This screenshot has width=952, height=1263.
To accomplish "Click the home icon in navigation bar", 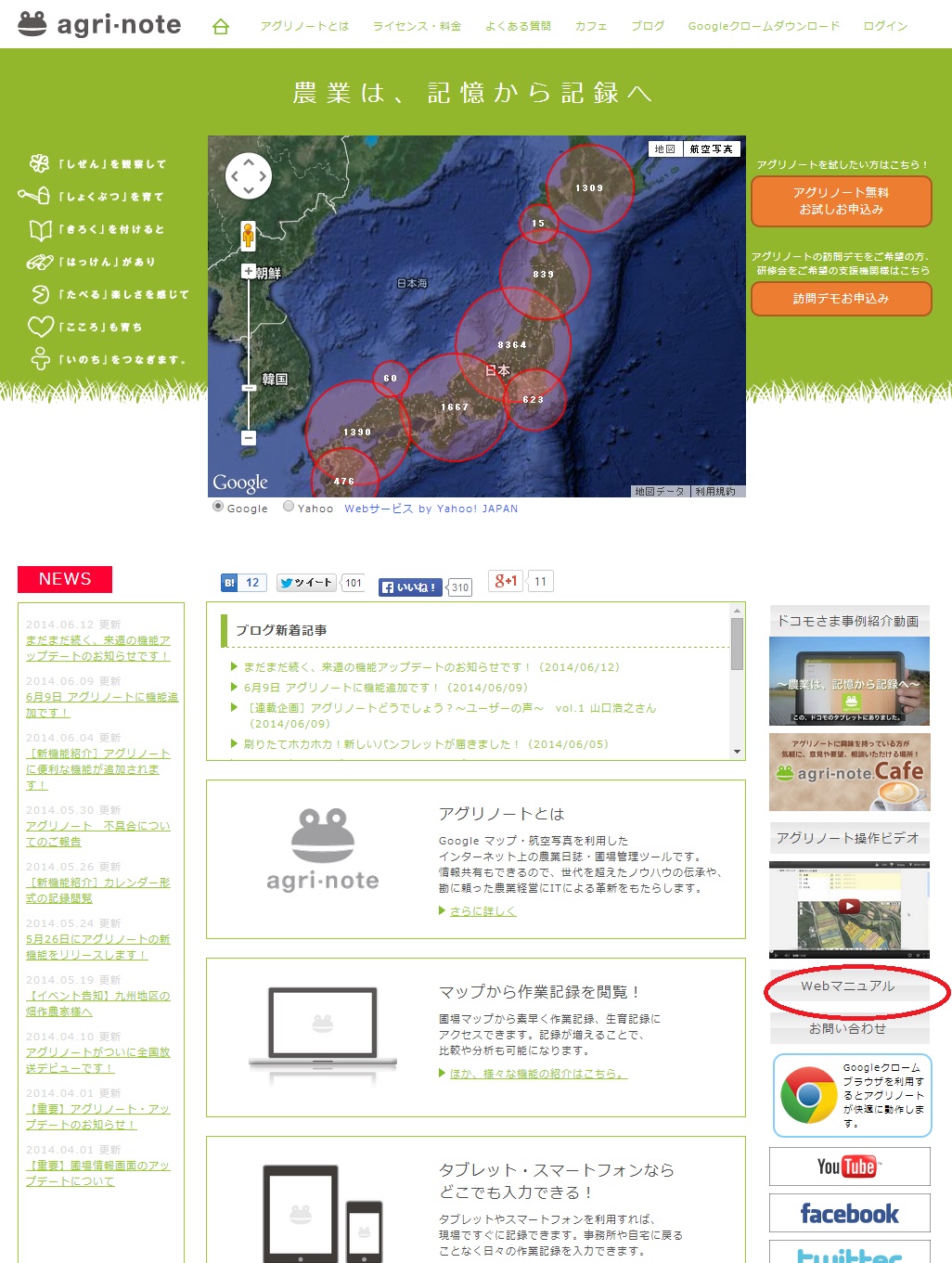I will 221,27.
